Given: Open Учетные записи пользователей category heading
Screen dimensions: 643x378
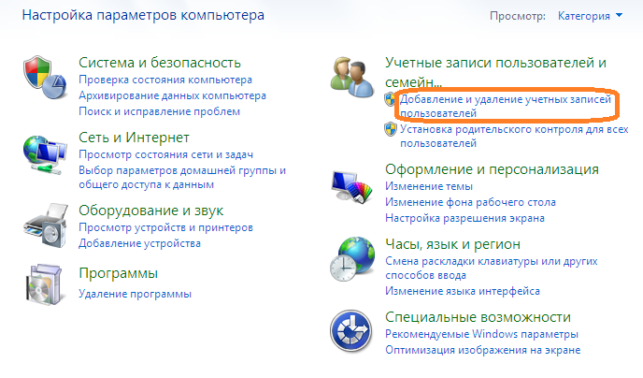Looking at the screenshot, I should coord(496,72).
